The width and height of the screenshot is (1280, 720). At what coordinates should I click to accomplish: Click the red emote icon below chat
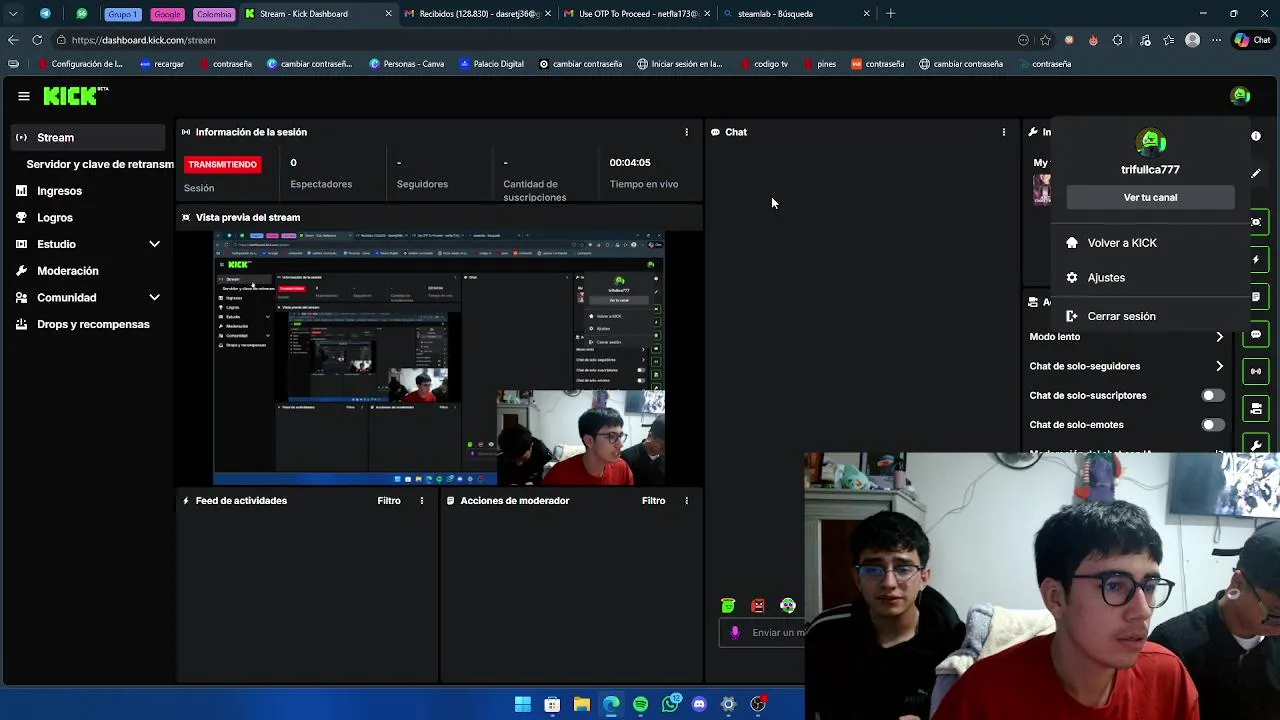[758, 605]
